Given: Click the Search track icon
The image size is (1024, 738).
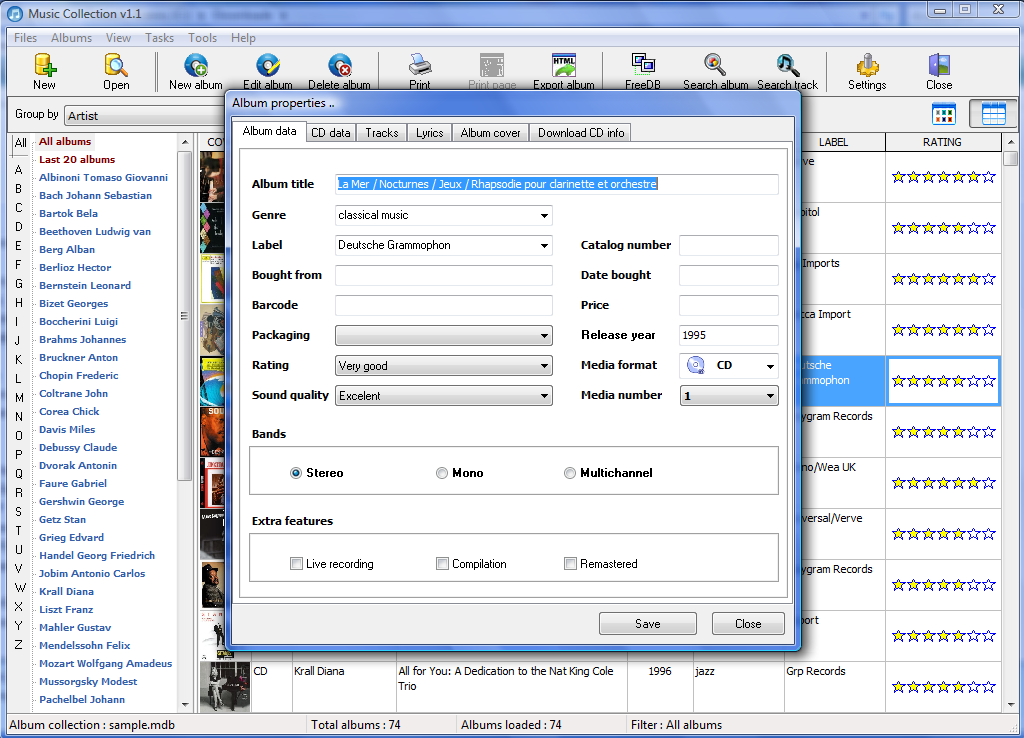Looking at the screenshot, I should [x=787, y=67].
